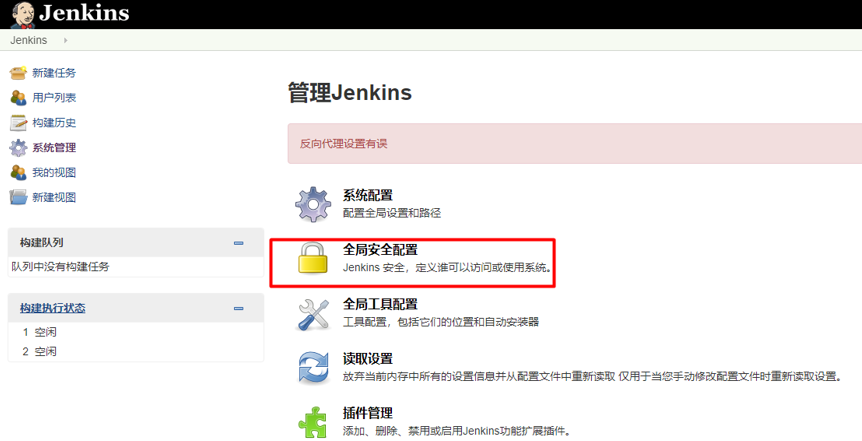Select executor row 2 空闲
The width and height of the screenshot is (862, 441).
[x=136, y=351]
